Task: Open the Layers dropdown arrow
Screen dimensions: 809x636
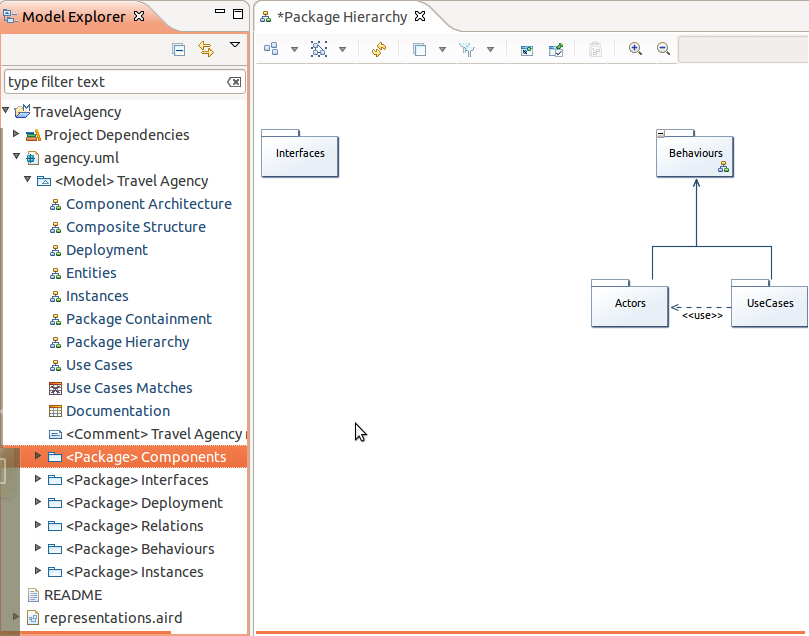Action: coord(442,50)
